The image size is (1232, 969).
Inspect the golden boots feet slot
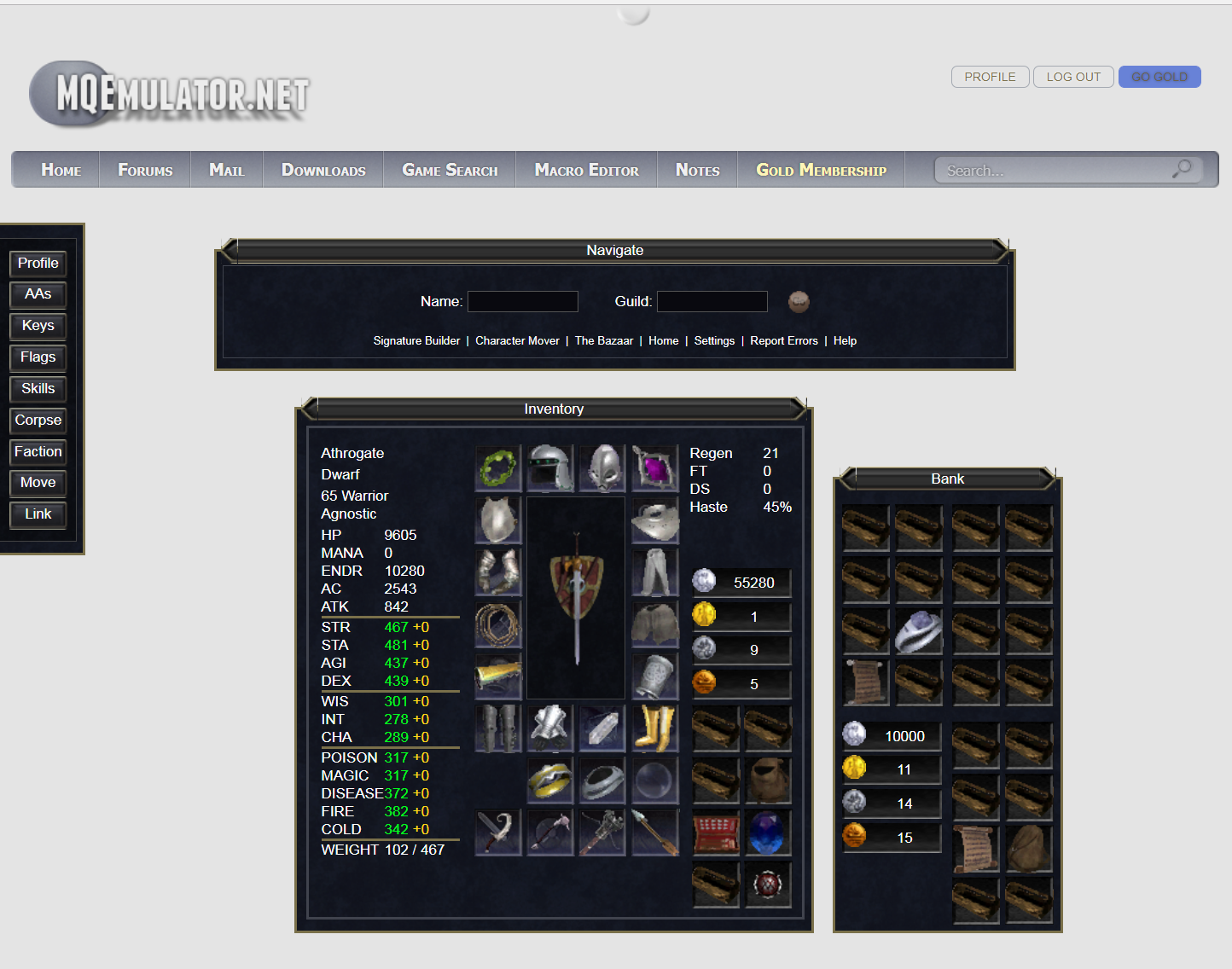point(654,728)
